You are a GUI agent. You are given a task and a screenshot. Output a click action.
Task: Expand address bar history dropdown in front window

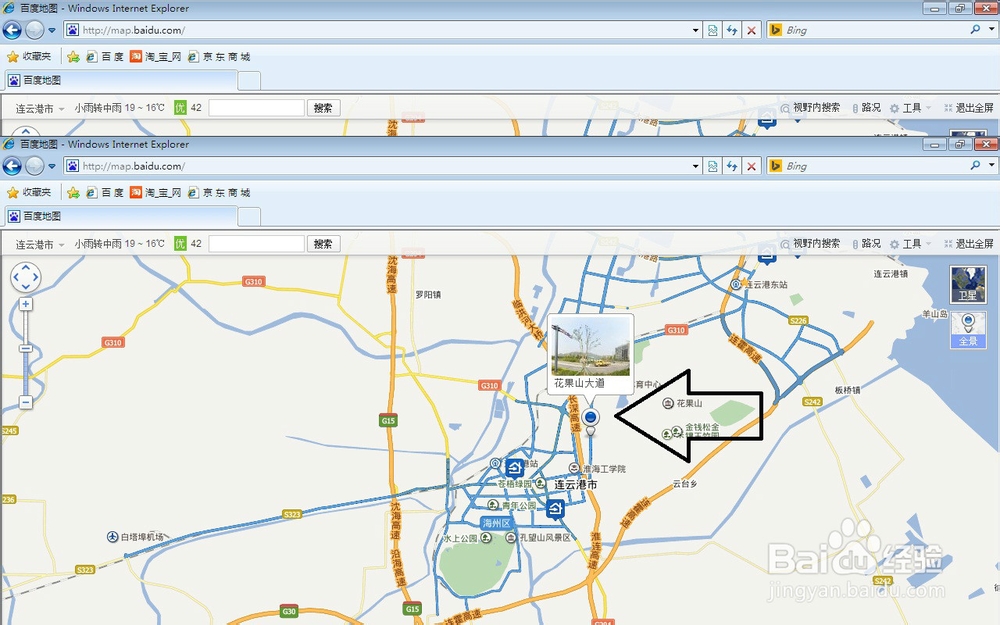click(x=695, y=166)
